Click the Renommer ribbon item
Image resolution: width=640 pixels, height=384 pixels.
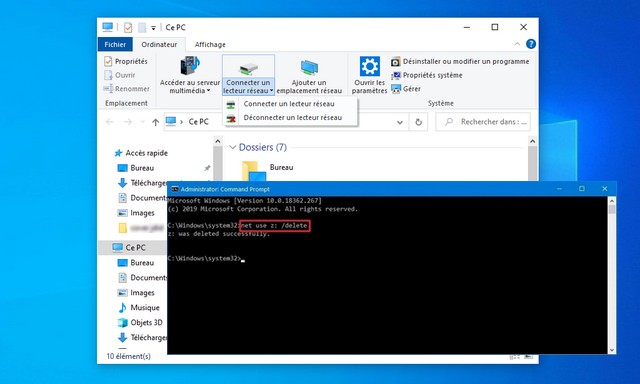click(127, 89)
